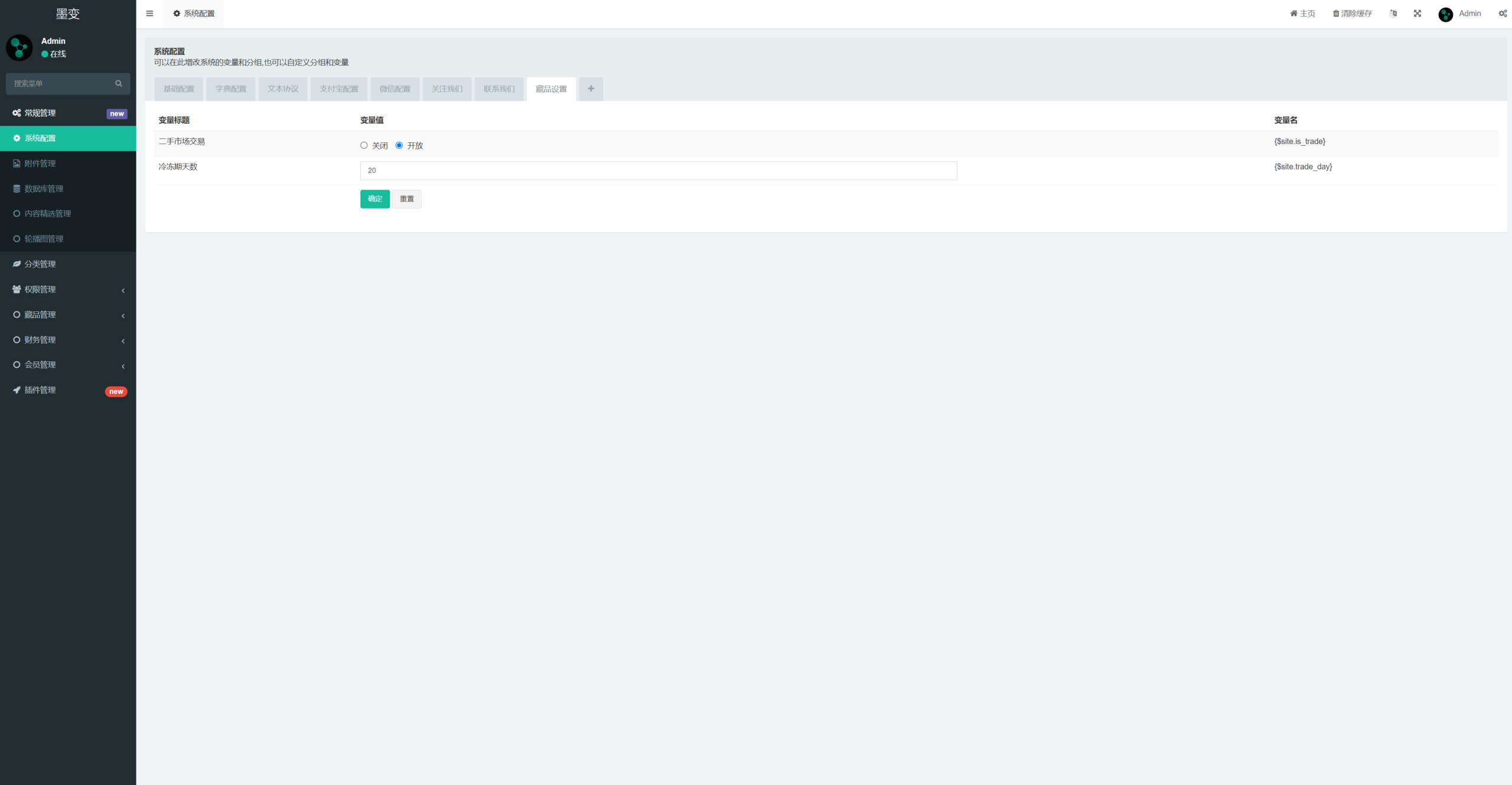
Task: Click the {$site.is_trade} variable name
Action: [x=1299, y=141]
